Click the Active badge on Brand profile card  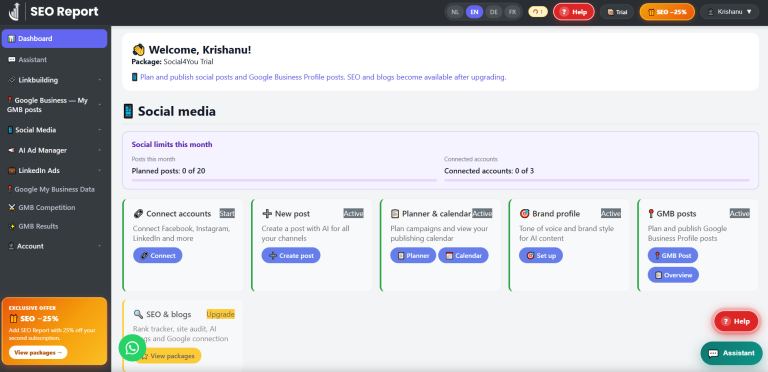[611, 213]
